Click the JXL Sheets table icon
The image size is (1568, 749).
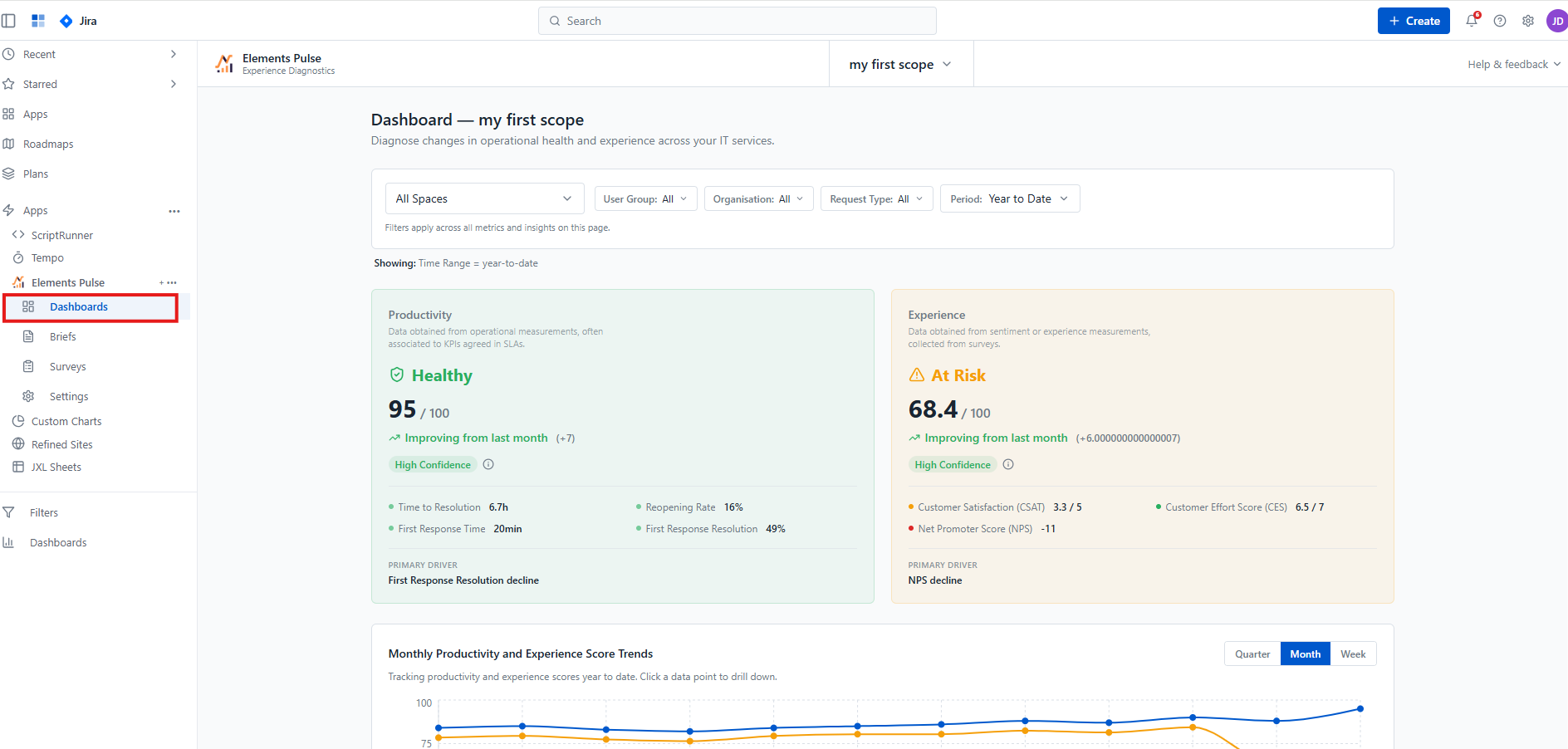pyautogui.click(x=18, y=467)
